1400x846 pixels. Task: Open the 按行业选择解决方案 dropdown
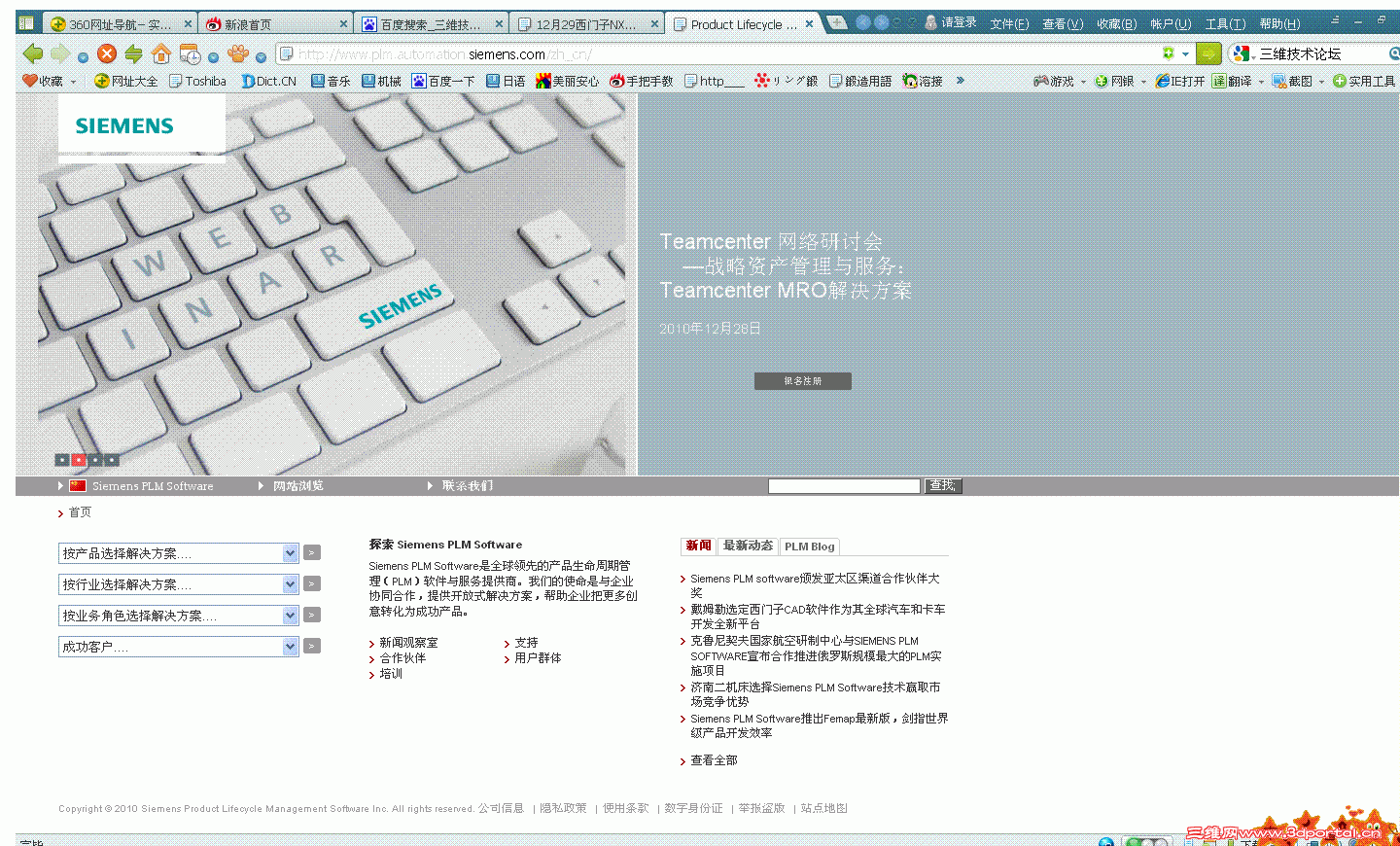point(178,584)
